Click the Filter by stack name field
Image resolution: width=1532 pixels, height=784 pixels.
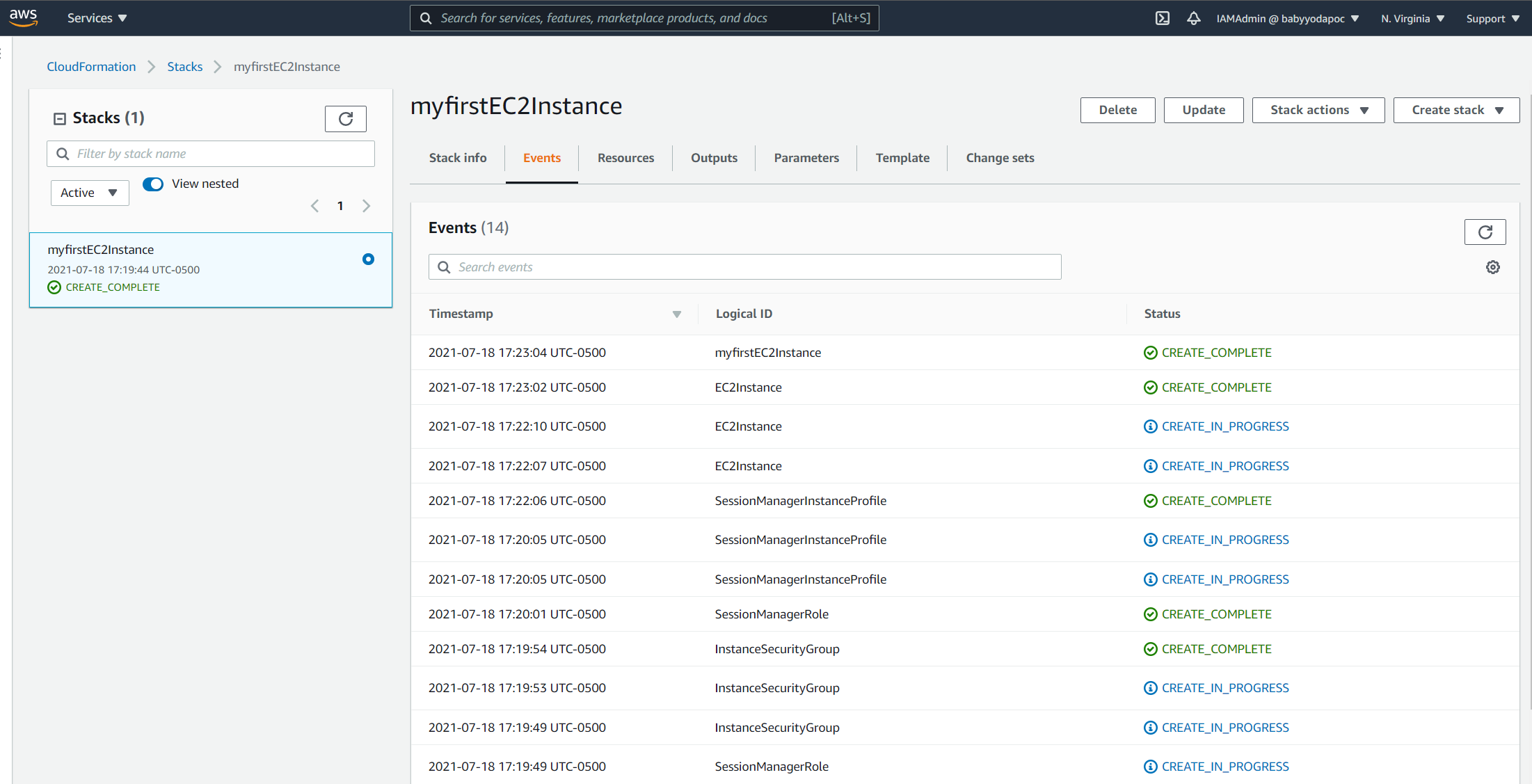point(211,154)
